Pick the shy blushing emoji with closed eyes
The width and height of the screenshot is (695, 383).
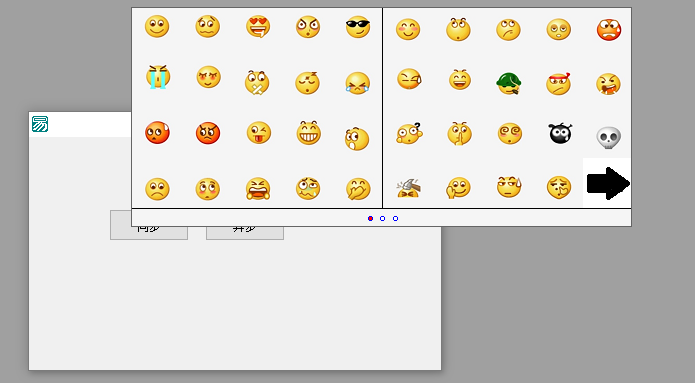[208, 77]
